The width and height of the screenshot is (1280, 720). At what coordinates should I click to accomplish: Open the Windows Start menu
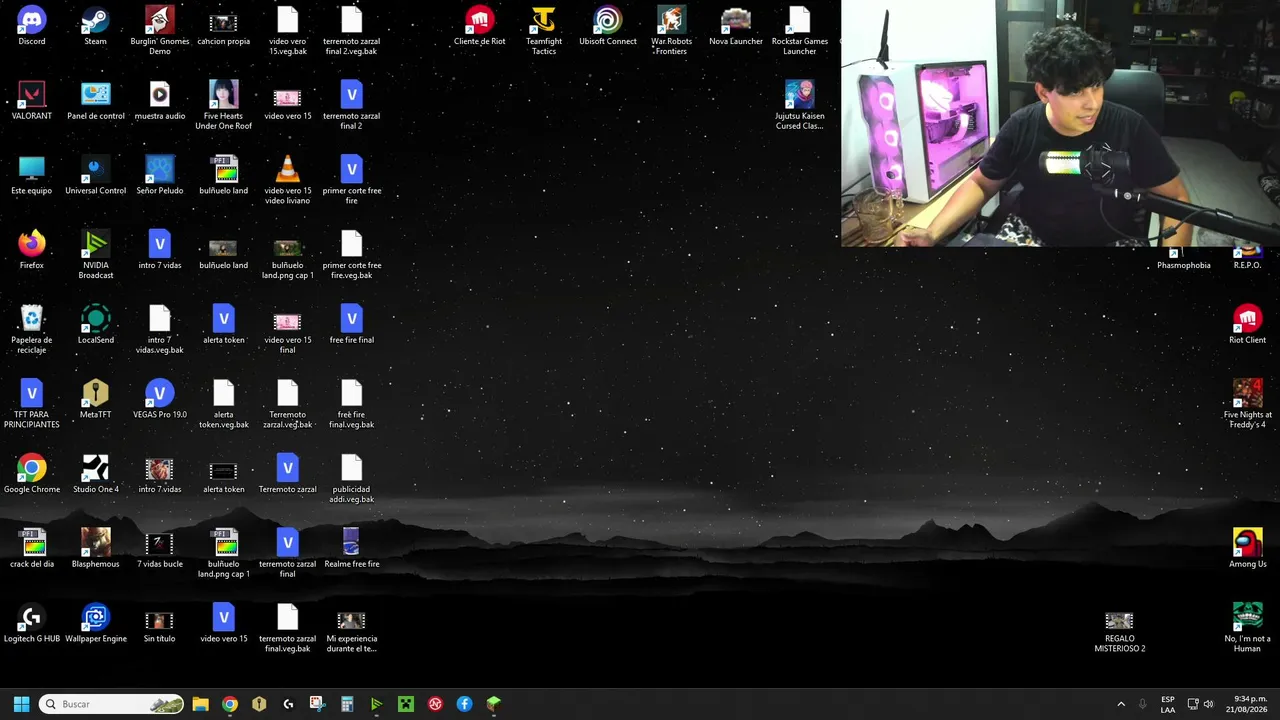click(21, 704)
